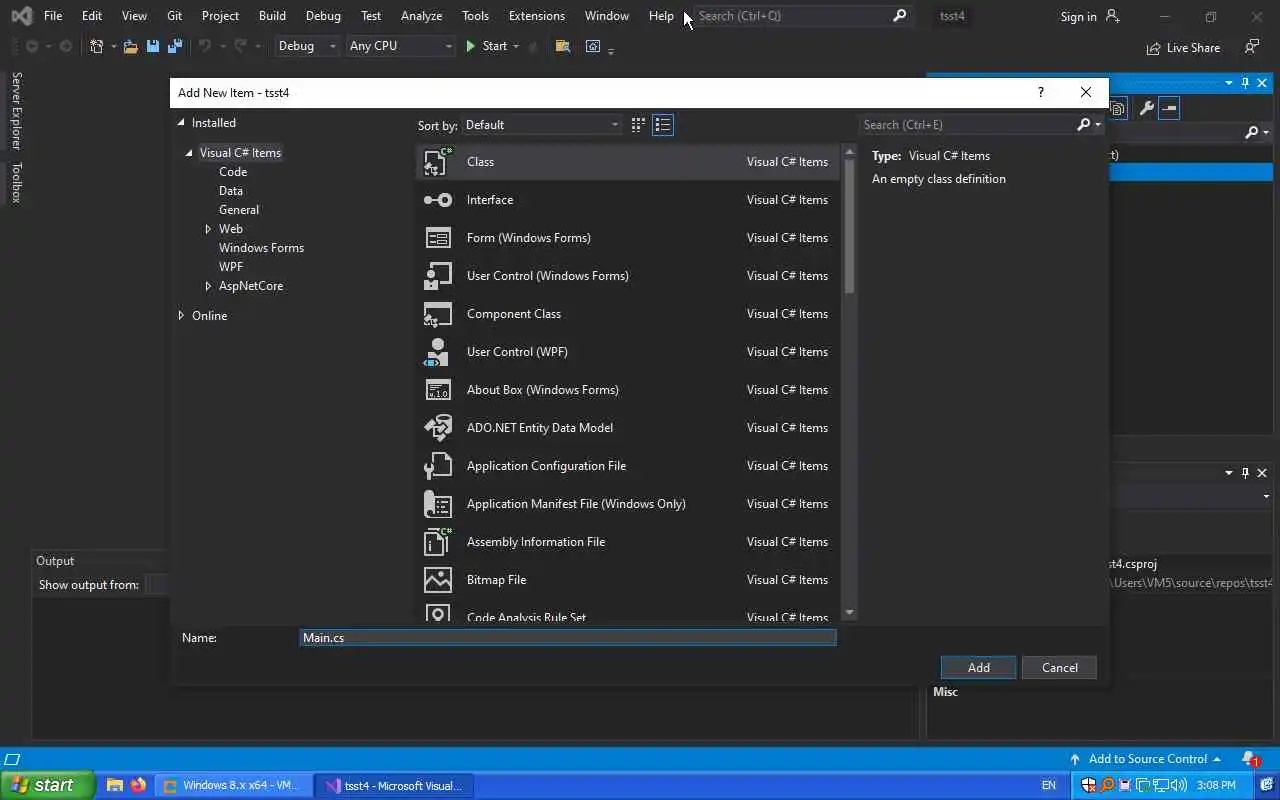Collapse the Visual C# Items node
The width and height of the screenshot is (1280, 800).
189,153
